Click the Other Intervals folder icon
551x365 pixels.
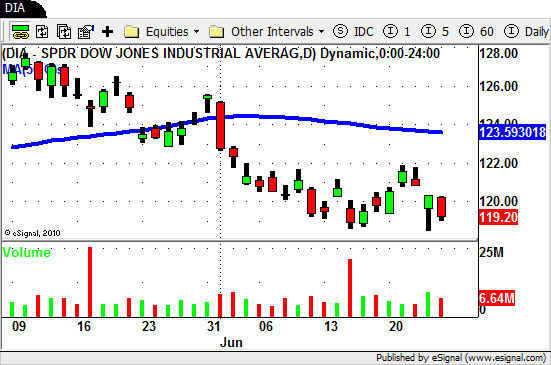coord(216,32)
